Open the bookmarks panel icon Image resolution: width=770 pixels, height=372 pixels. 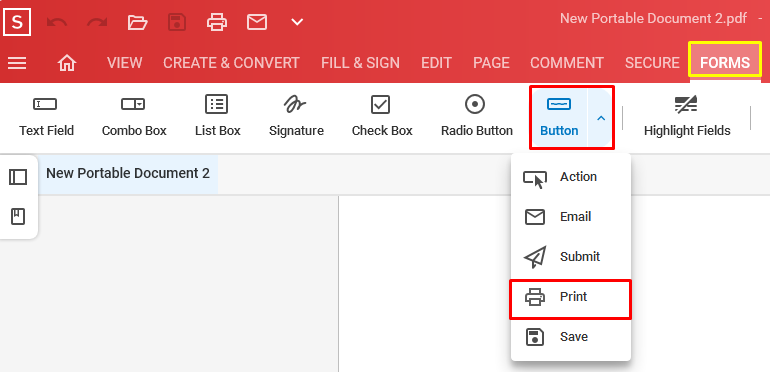tap(18, 216)
